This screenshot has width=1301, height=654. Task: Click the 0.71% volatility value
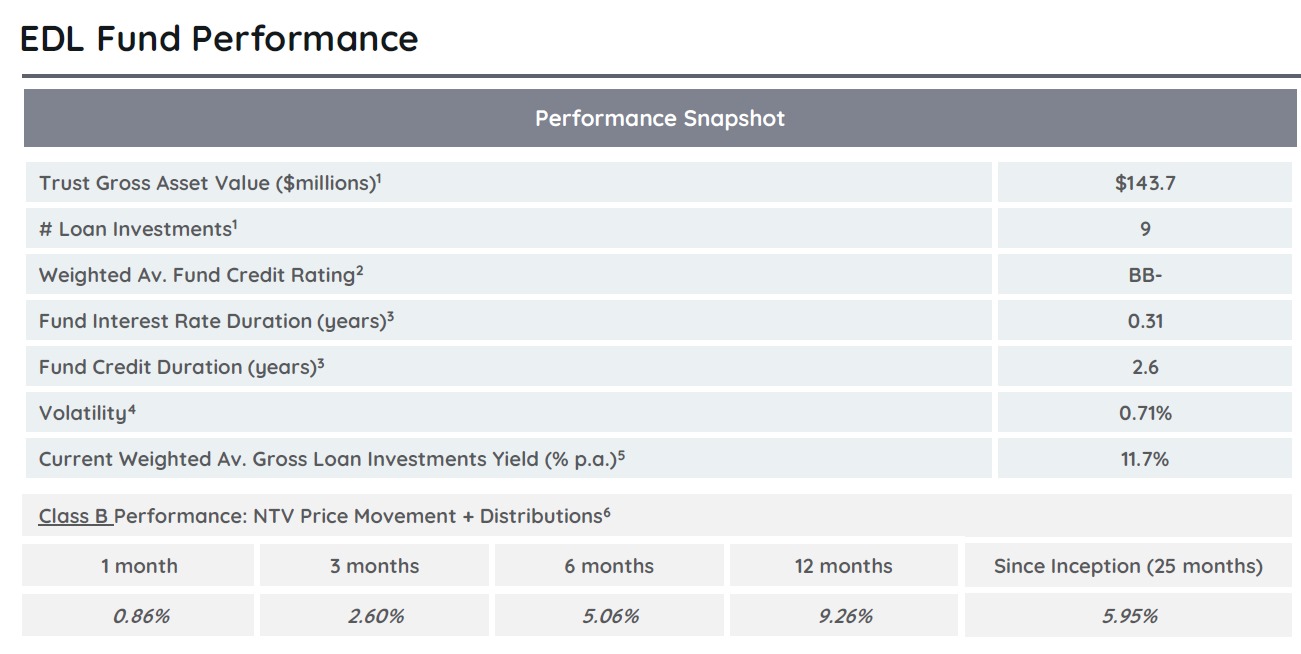(1145, 413)
